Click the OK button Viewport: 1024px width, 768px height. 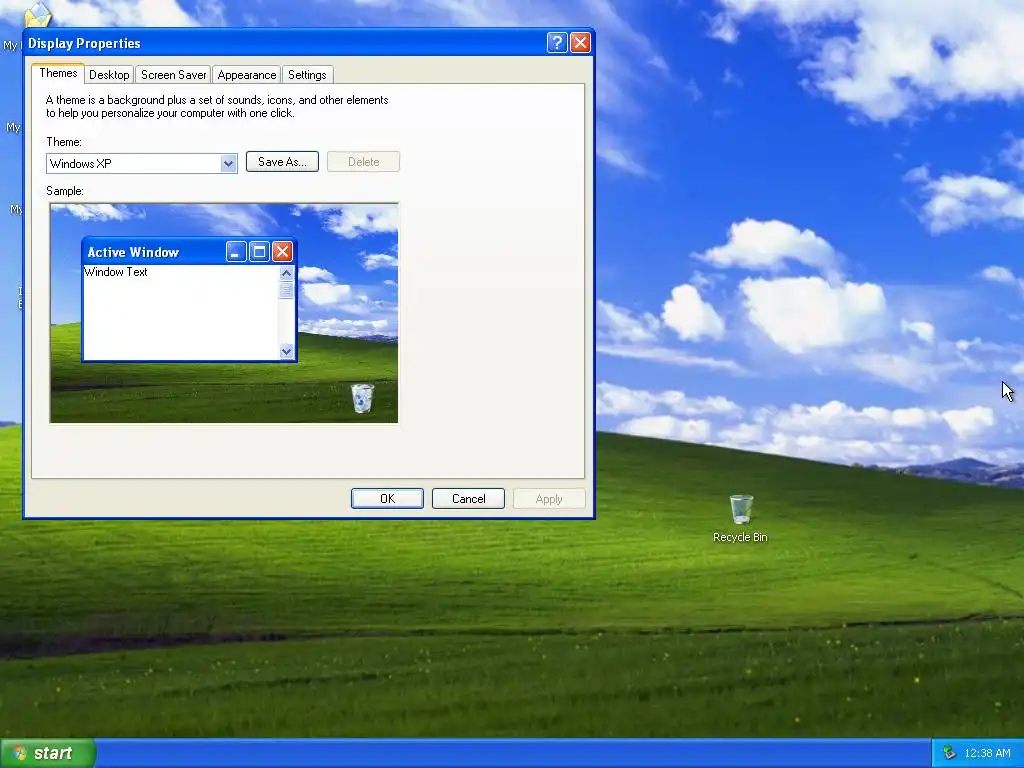coord(387,499)
